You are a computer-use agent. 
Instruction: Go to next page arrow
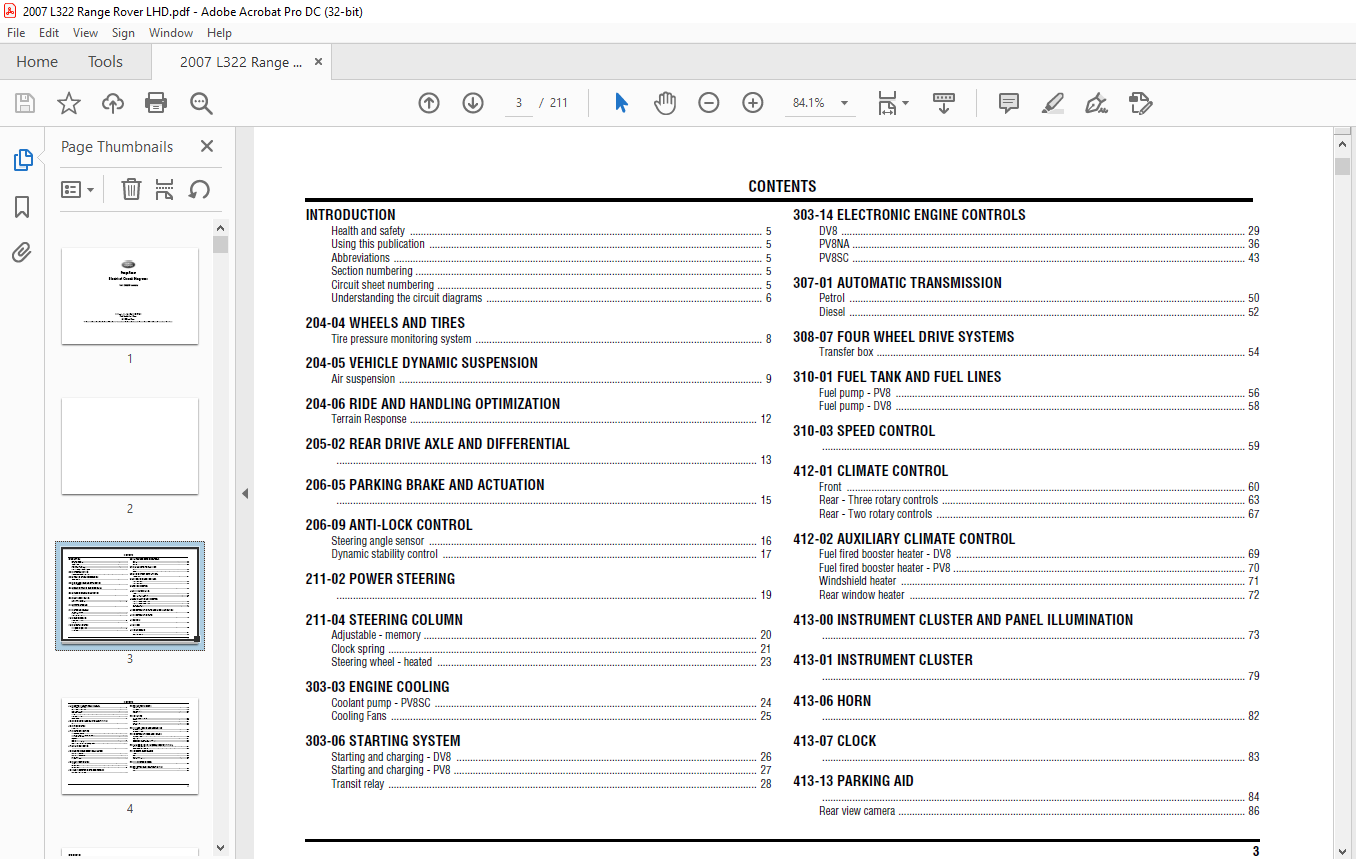[473, 103]
